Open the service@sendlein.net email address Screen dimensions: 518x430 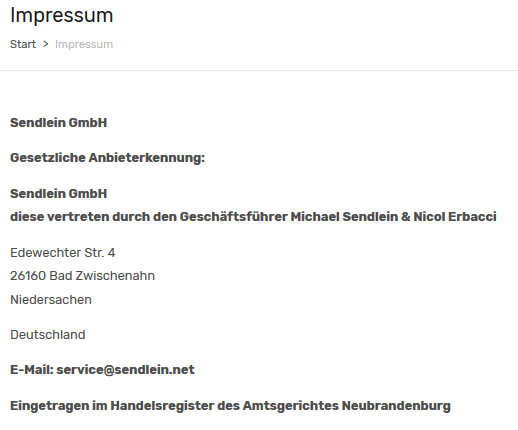[125, 370]
